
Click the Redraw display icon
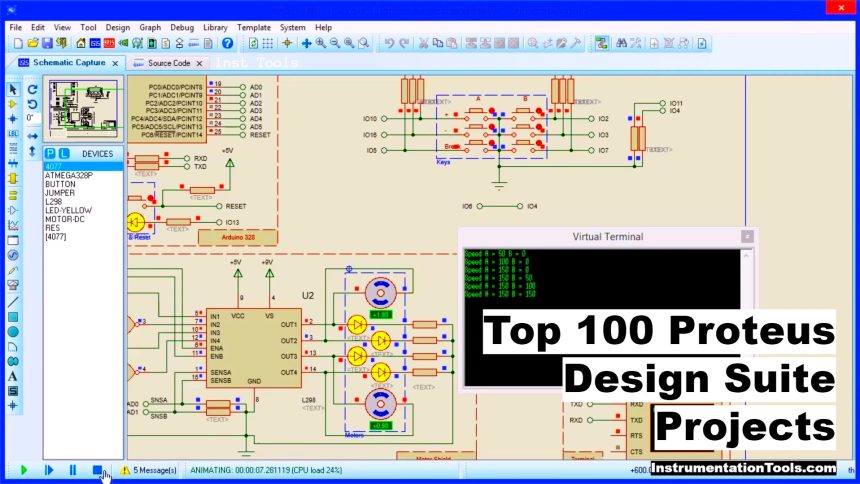(253, 43)
